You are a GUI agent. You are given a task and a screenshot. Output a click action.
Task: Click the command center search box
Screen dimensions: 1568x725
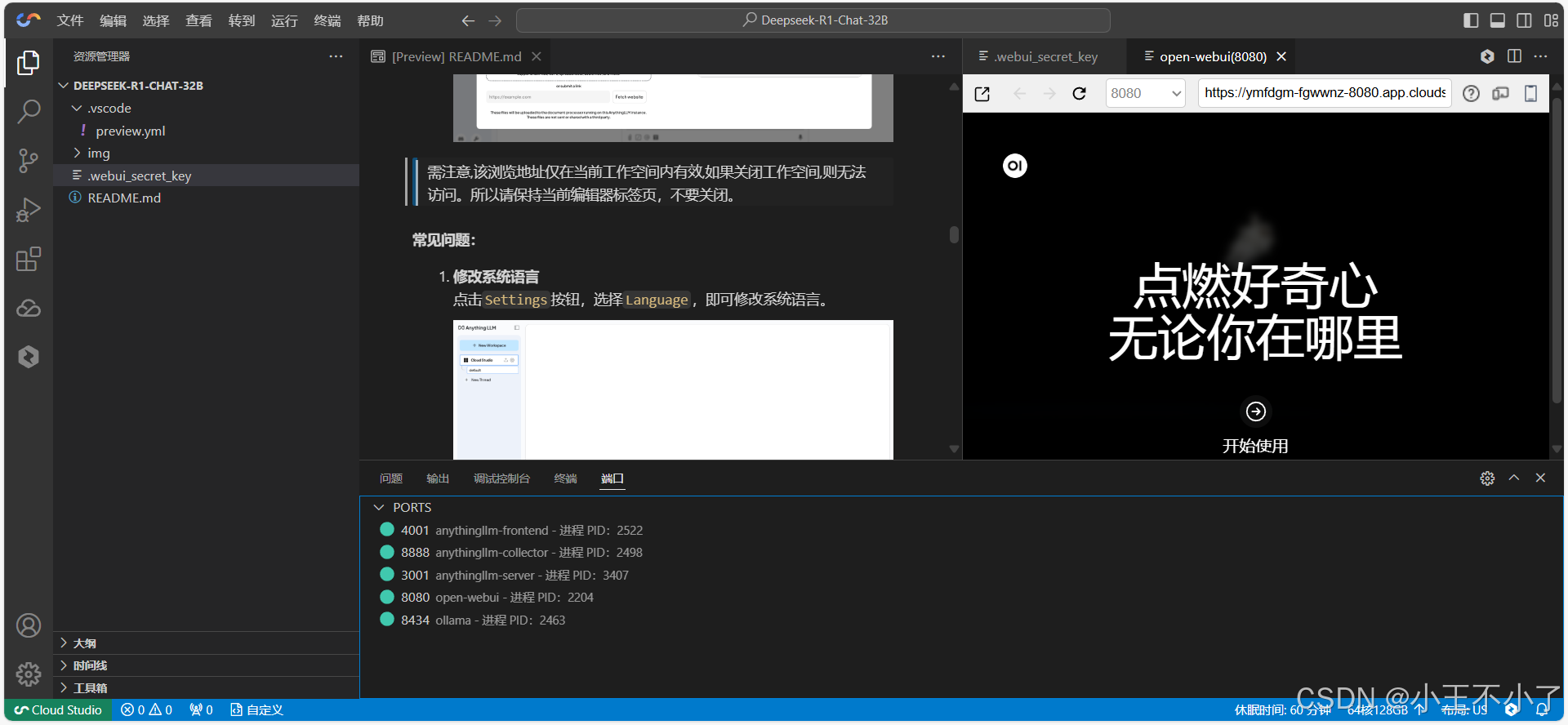pyautogui.click(x=813, y=20)
